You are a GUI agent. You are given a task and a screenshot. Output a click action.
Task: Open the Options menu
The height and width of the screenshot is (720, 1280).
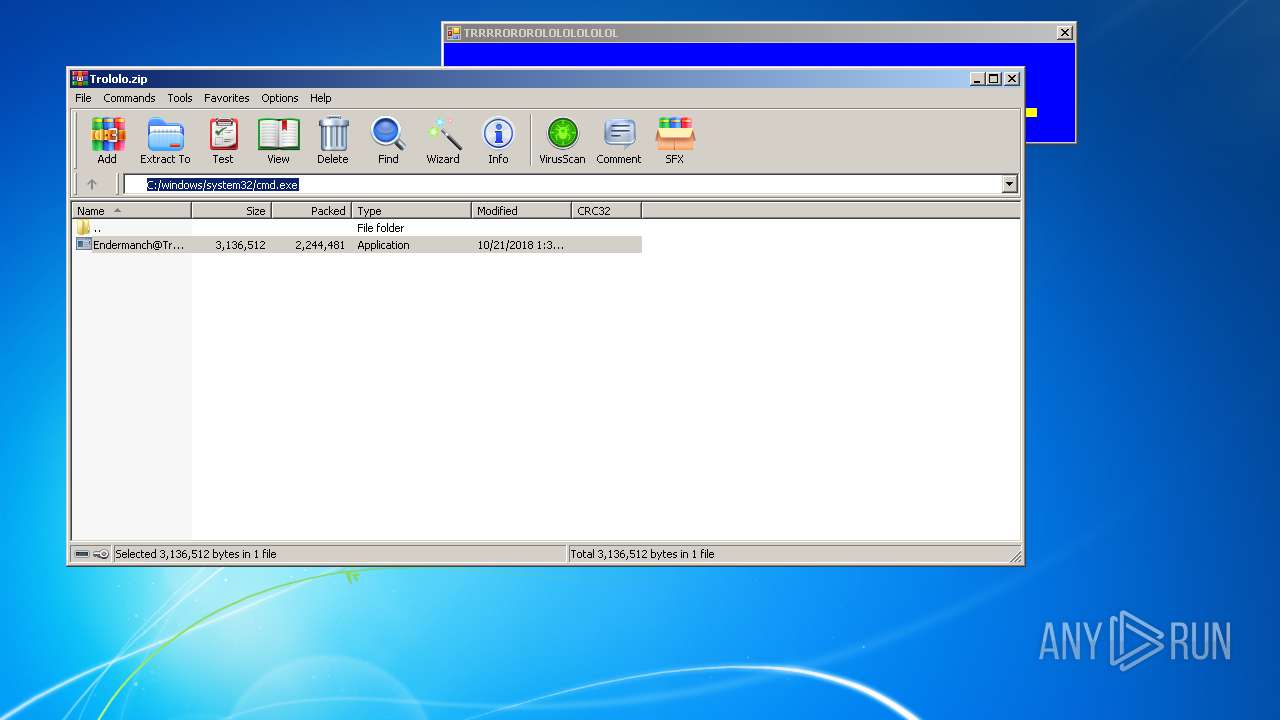pos(280,98)
